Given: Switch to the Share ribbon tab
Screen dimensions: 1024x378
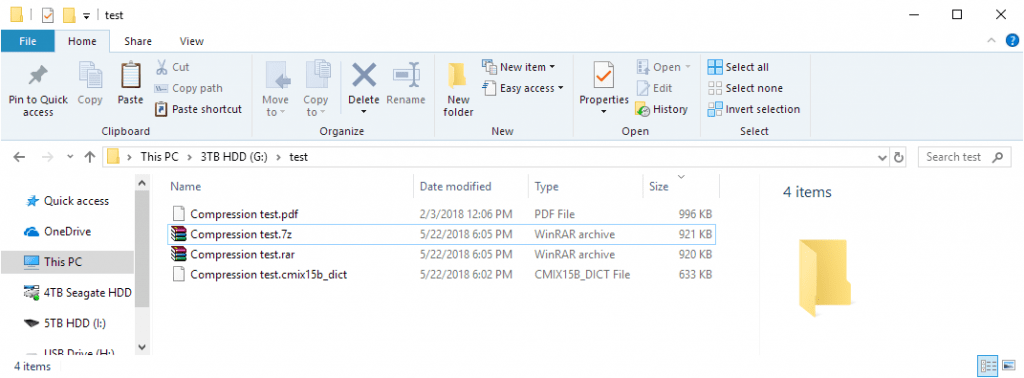Looking at the screenshot, I should point(138,41).
